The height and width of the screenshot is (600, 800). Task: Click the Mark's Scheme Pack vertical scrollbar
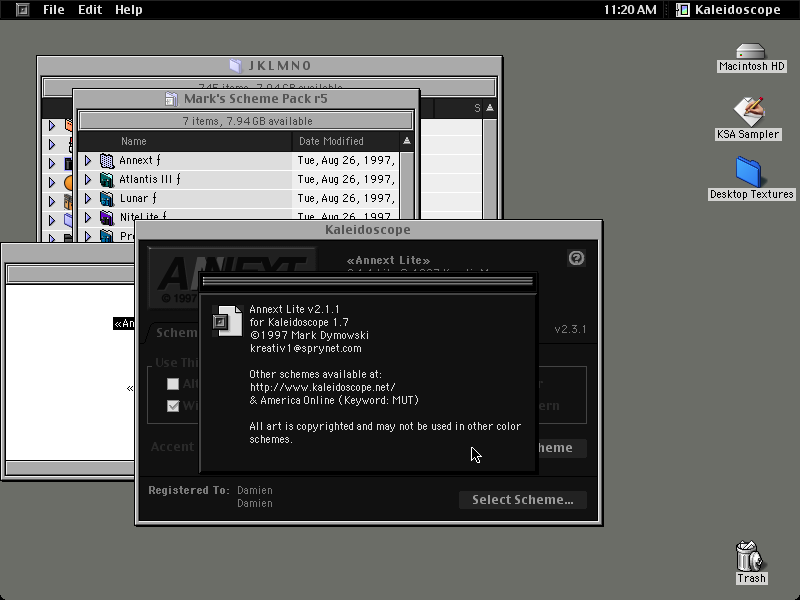tap(407, 186)
